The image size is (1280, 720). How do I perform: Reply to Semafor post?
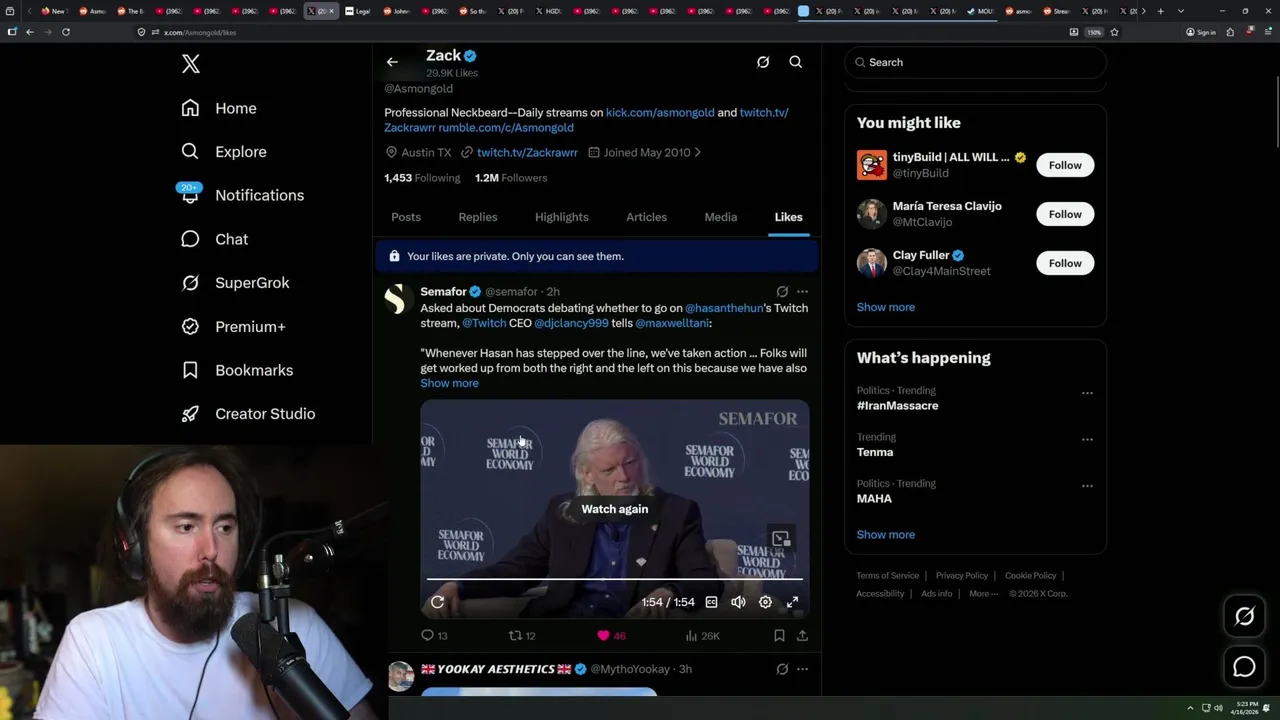(434, 635)
